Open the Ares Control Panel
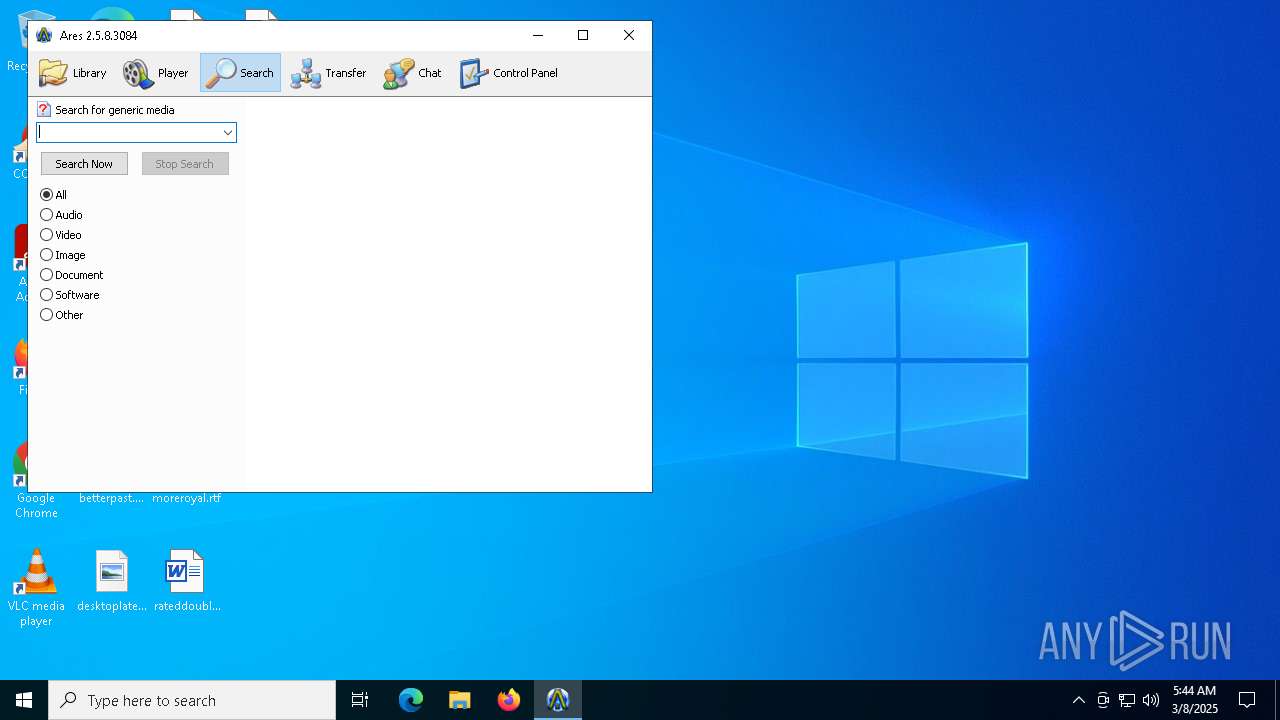The image size is (1280, 720). (x=509, y=73)
